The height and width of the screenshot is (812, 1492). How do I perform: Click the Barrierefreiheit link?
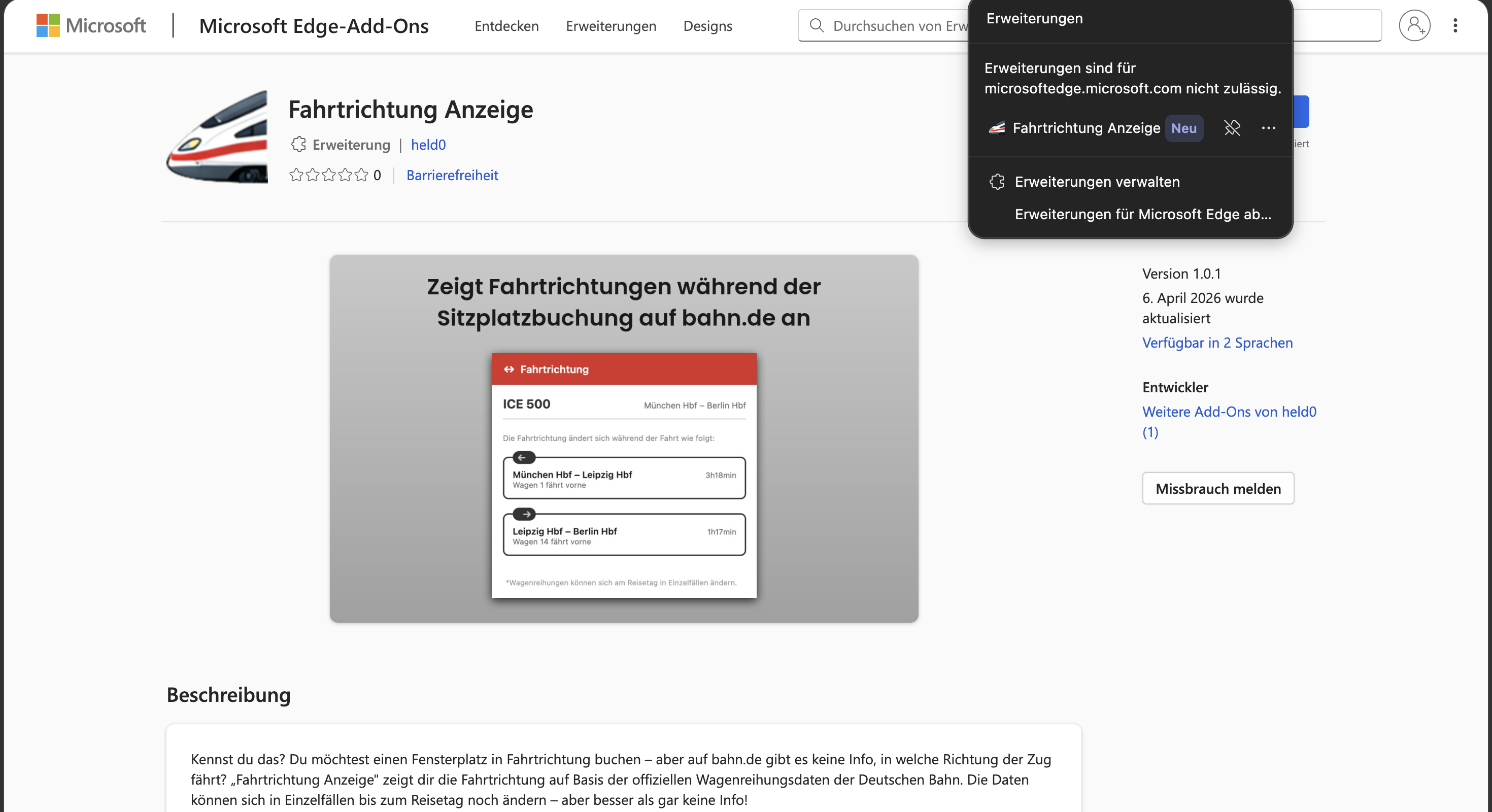(452, 176)
